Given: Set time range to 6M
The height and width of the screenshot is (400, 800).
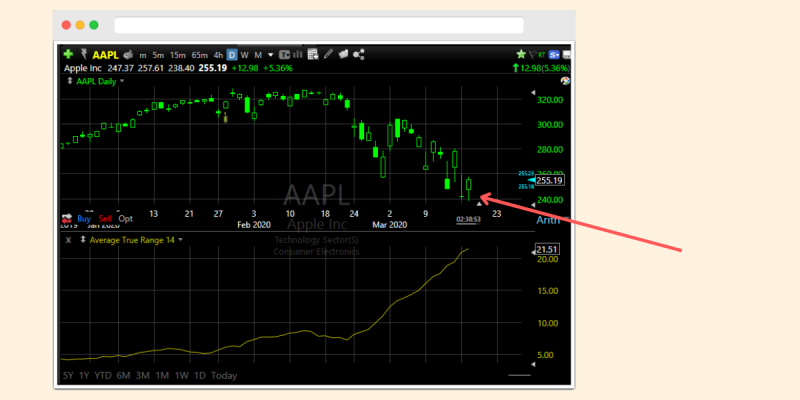Looking at the screenshot, I should [x=123, y=376].
